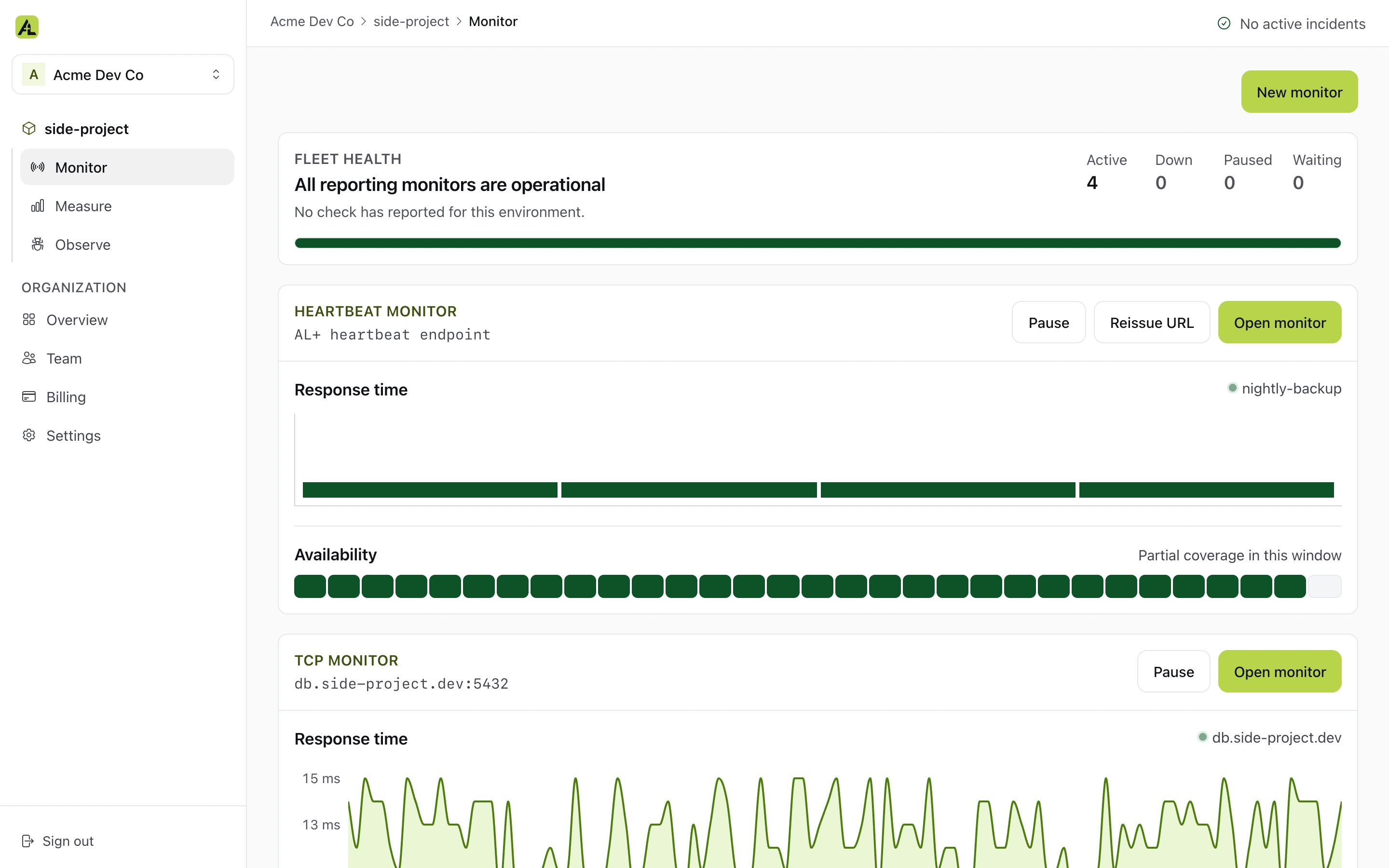Click the db.side-project.dev legend entry
The image size is (1389, 868).
(1269, 738)
